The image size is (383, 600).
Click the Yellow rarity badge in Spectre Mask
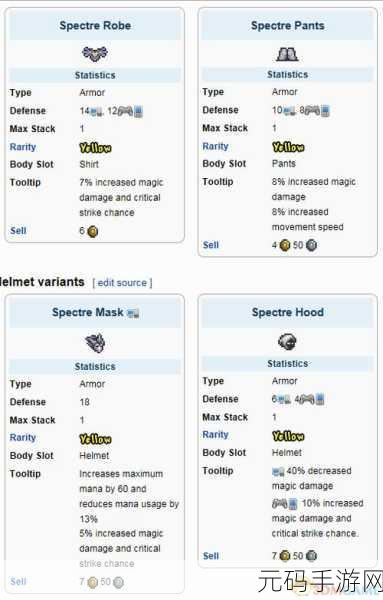(x=95, y=439)
